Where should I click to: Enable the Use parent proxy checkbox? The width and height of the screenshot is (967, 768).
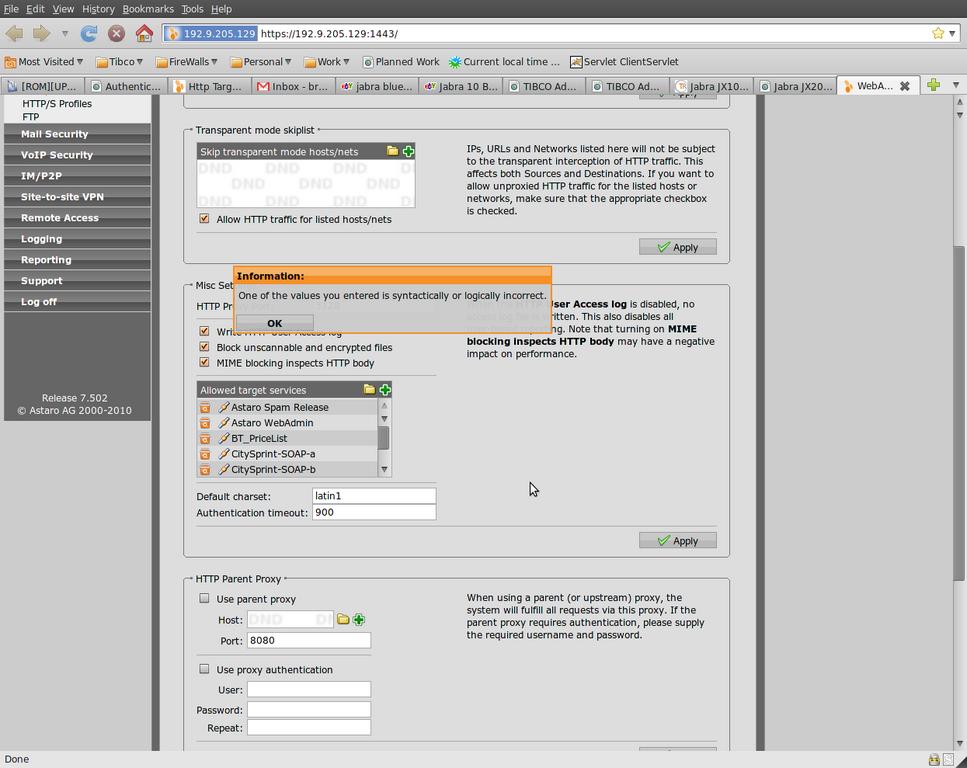coord(205,599)
